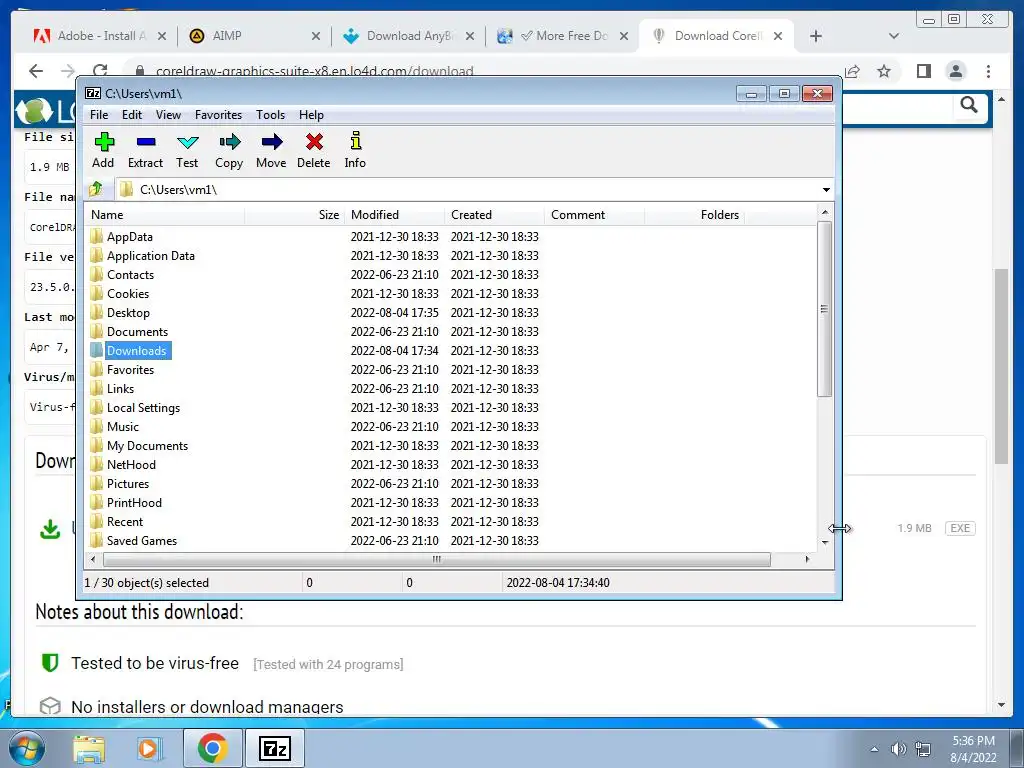This screenshot has height=768, width=1024.
Task: Open the Edit menu
Action: [132, 115]
